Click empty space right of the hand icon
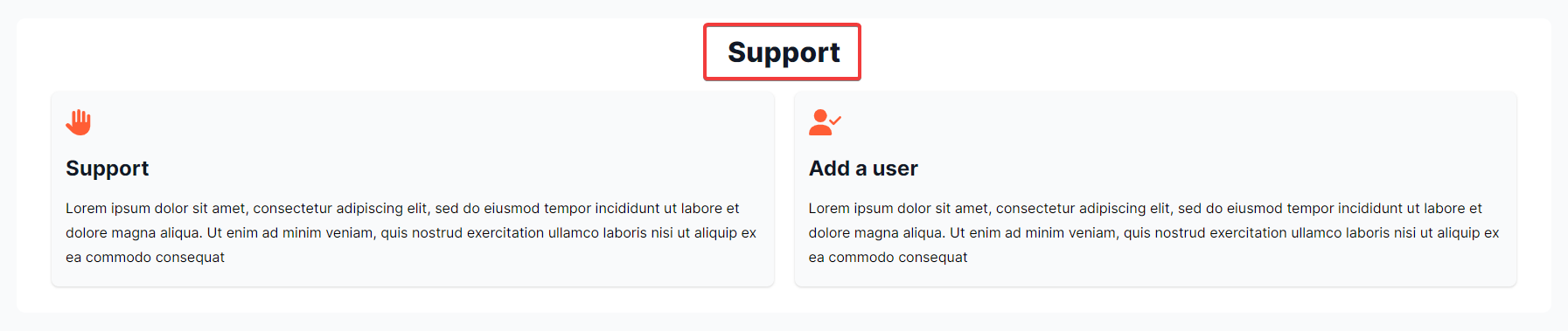 pos(420,122)
